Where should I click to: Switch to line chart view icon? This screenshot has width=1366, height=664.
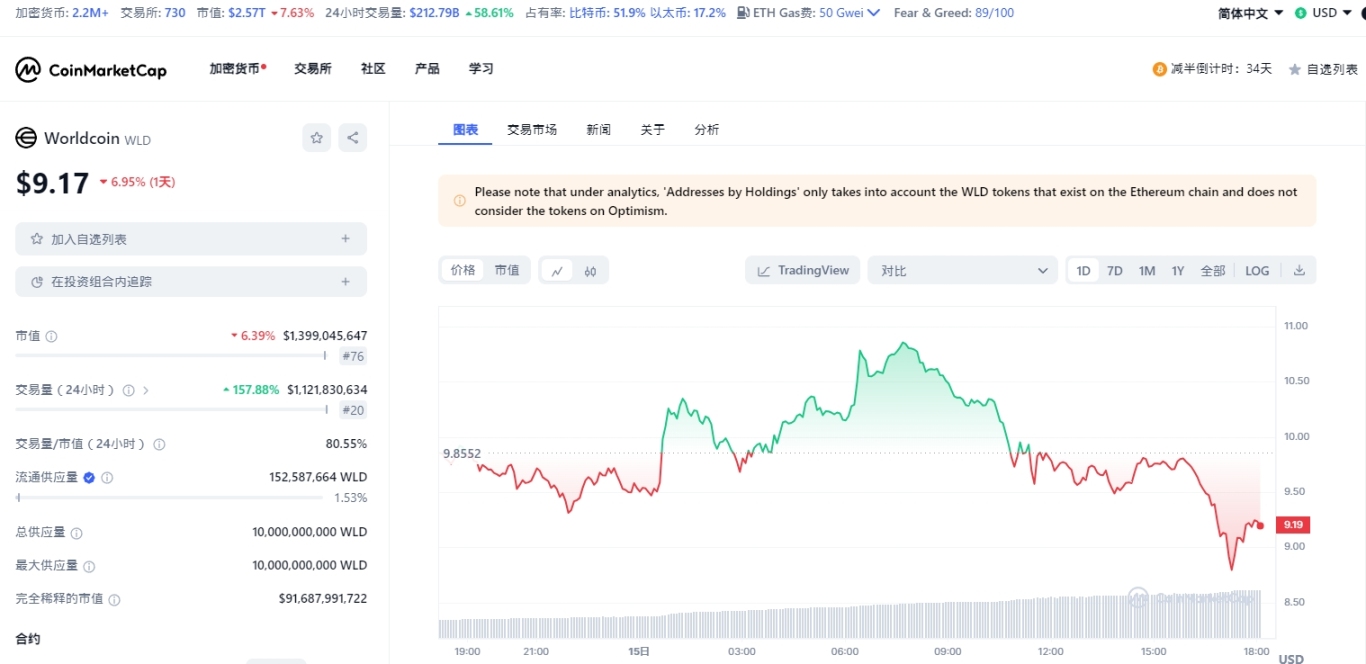[557, 270]
